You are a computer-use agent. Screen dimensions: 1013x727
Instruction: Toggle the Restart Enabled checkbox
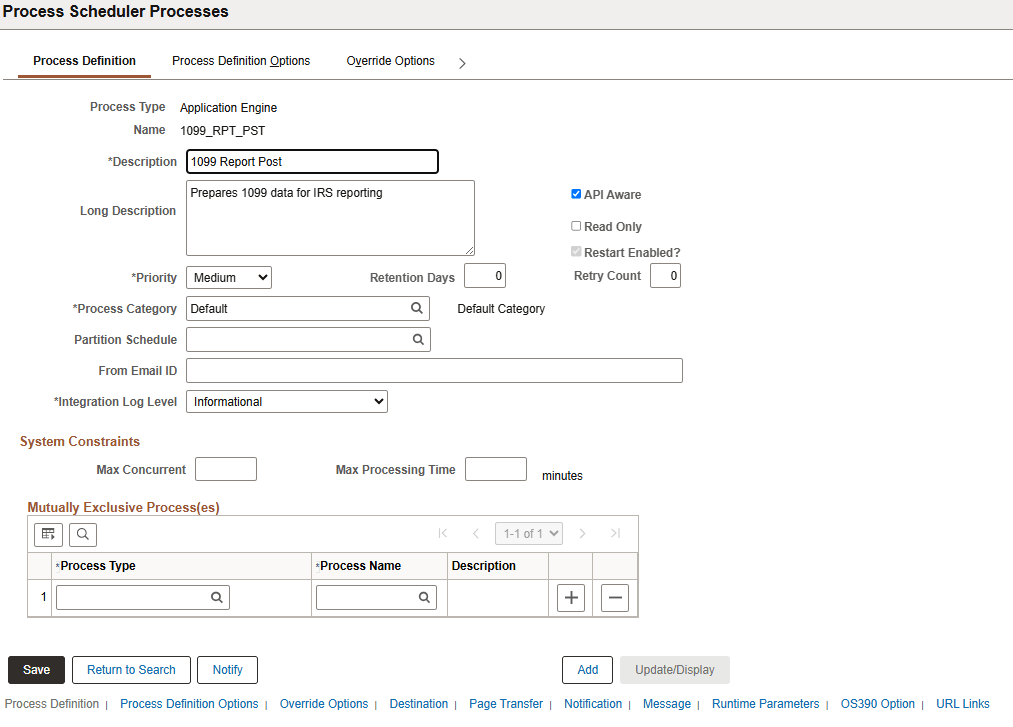click(576, 252)
